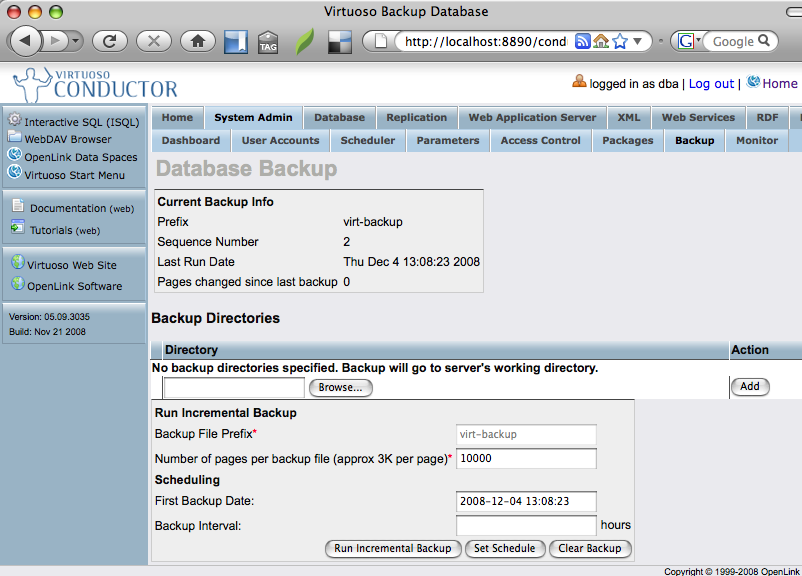This screenshot has width=802, height=576.
Task: Click the globe icon beside Virtuoso Web Site
Action: [17, 264]
